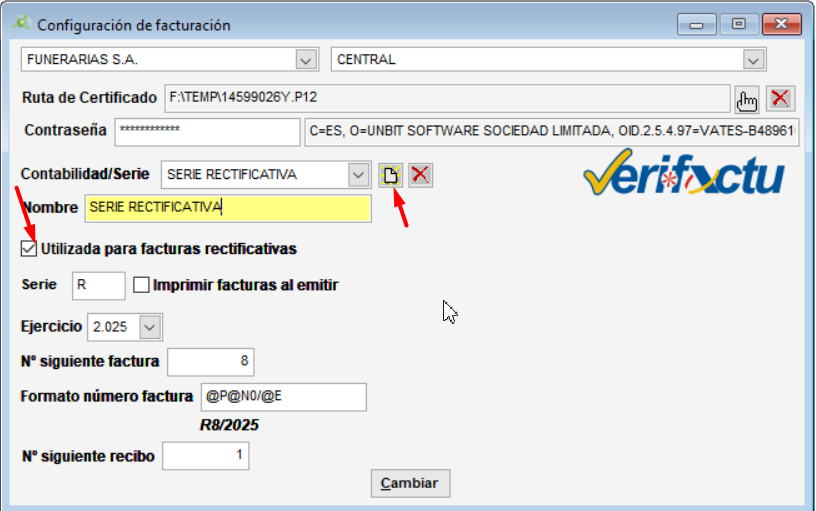Click the Nombre text field
The width and height of the screenshot is (816, 511).
click(x=228, y=208)
